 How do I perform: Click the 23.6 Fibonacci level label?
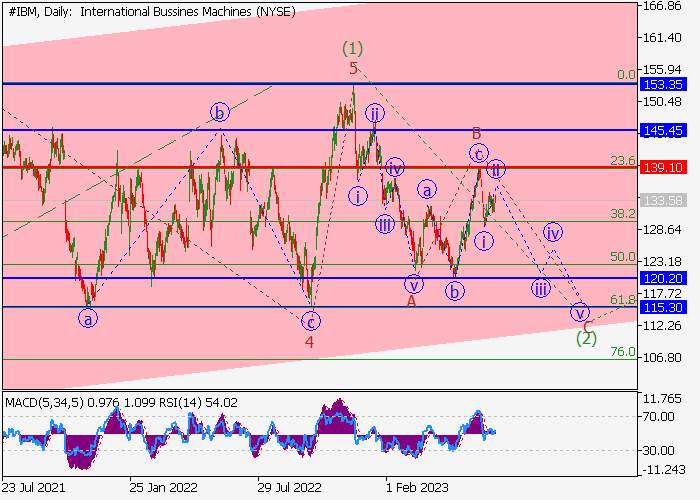click(623, 160)
